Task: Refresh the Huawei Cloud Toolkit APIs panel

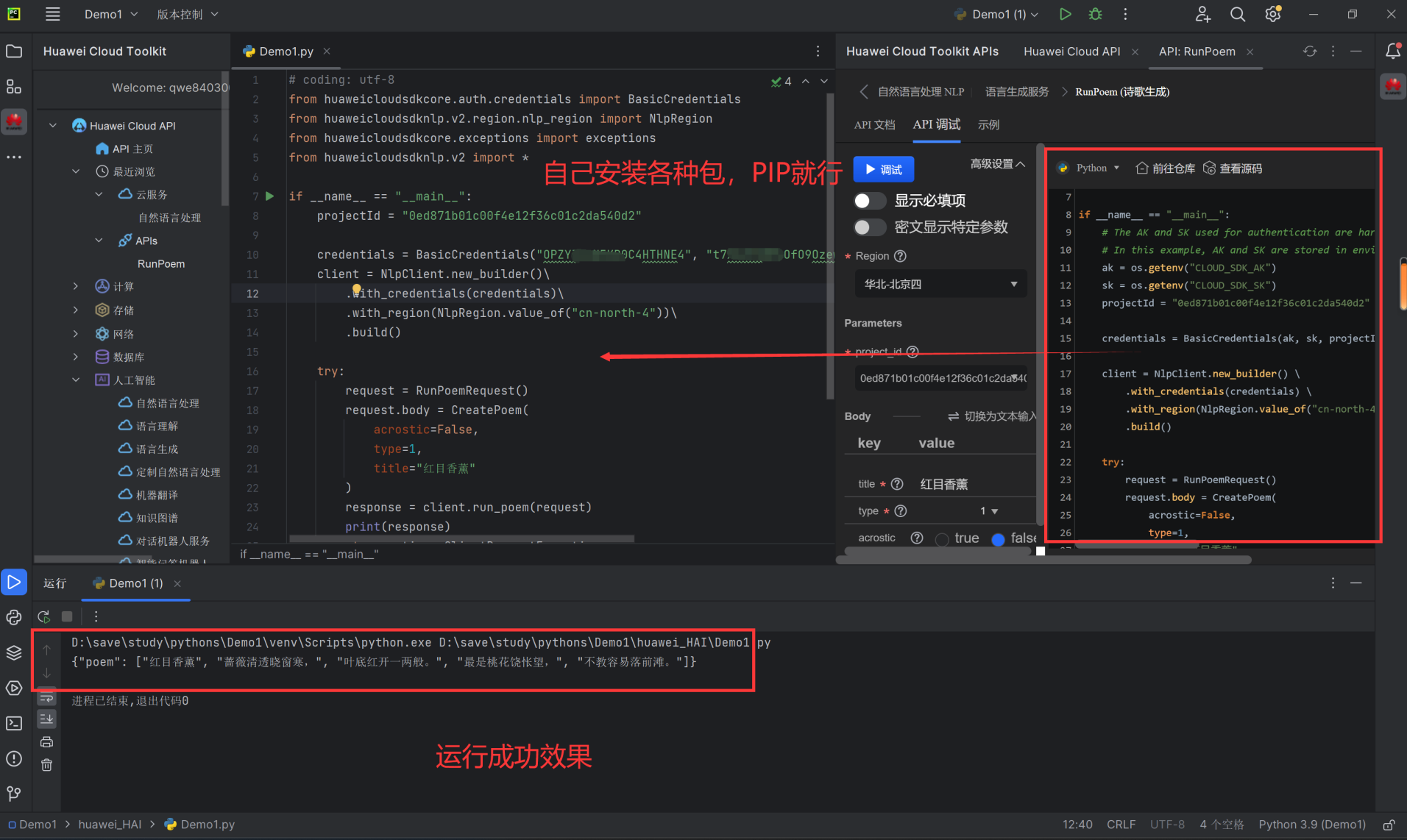Action: click(x=1310, y=51)
